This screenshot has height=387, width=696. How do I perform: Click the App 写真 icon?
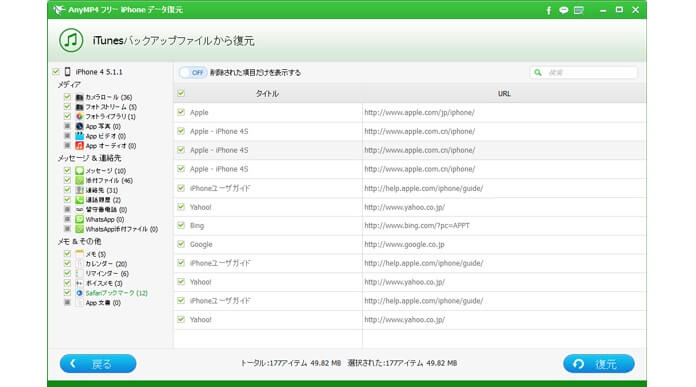pos(79,126)
